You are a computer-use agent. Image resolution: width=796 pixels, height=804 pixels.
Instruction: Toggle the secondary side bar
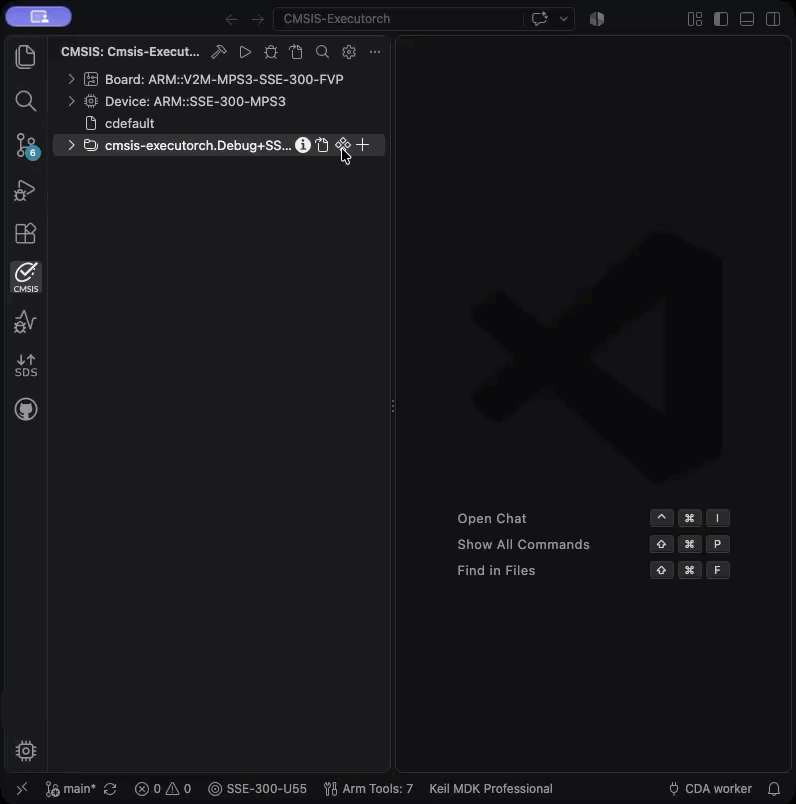[x=773, y=19]
